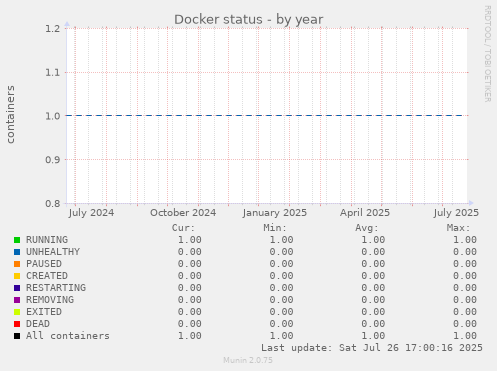497x371 pixels.
Task: Click the Avg: column header
Action: pyautogui.click(x=367, y=228)
